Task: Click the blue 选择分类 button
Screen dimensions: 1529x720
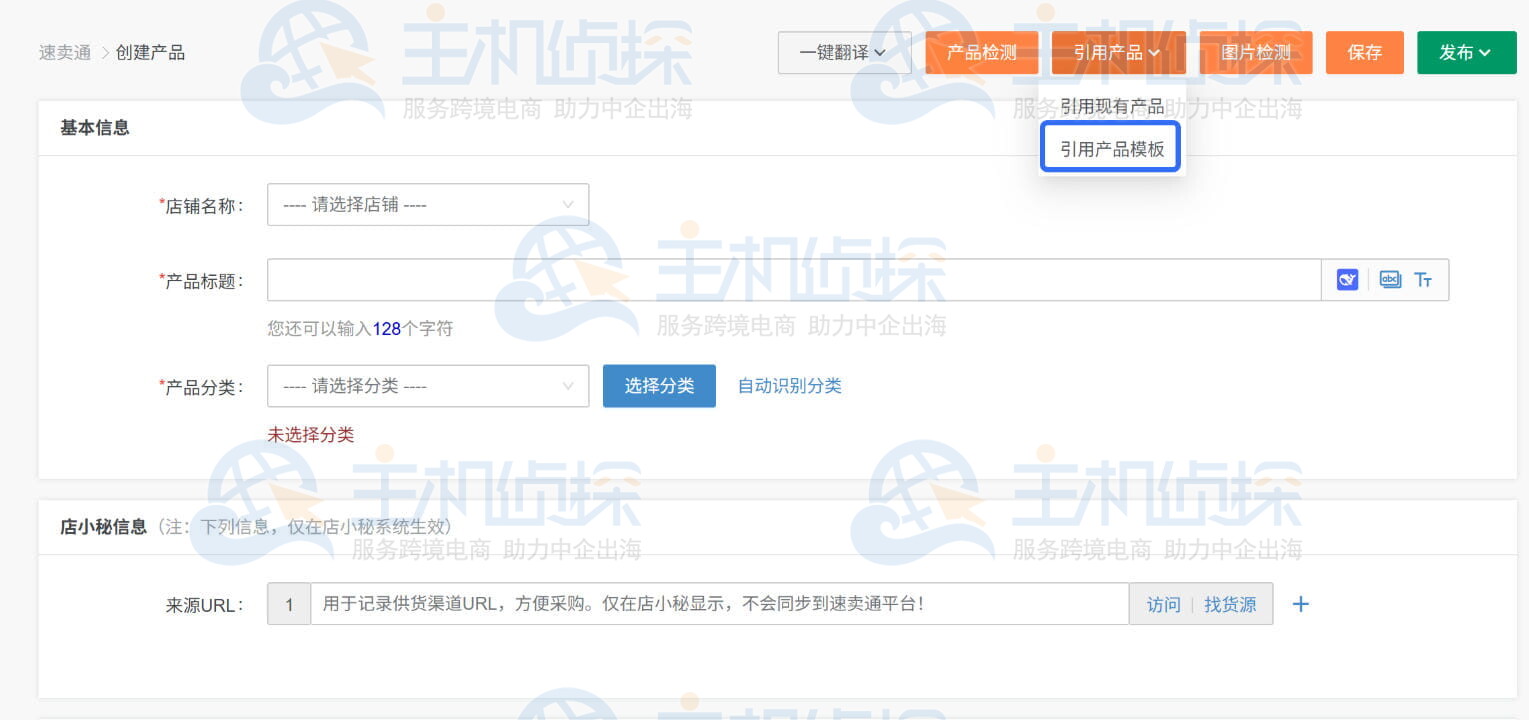Action: 659,386
